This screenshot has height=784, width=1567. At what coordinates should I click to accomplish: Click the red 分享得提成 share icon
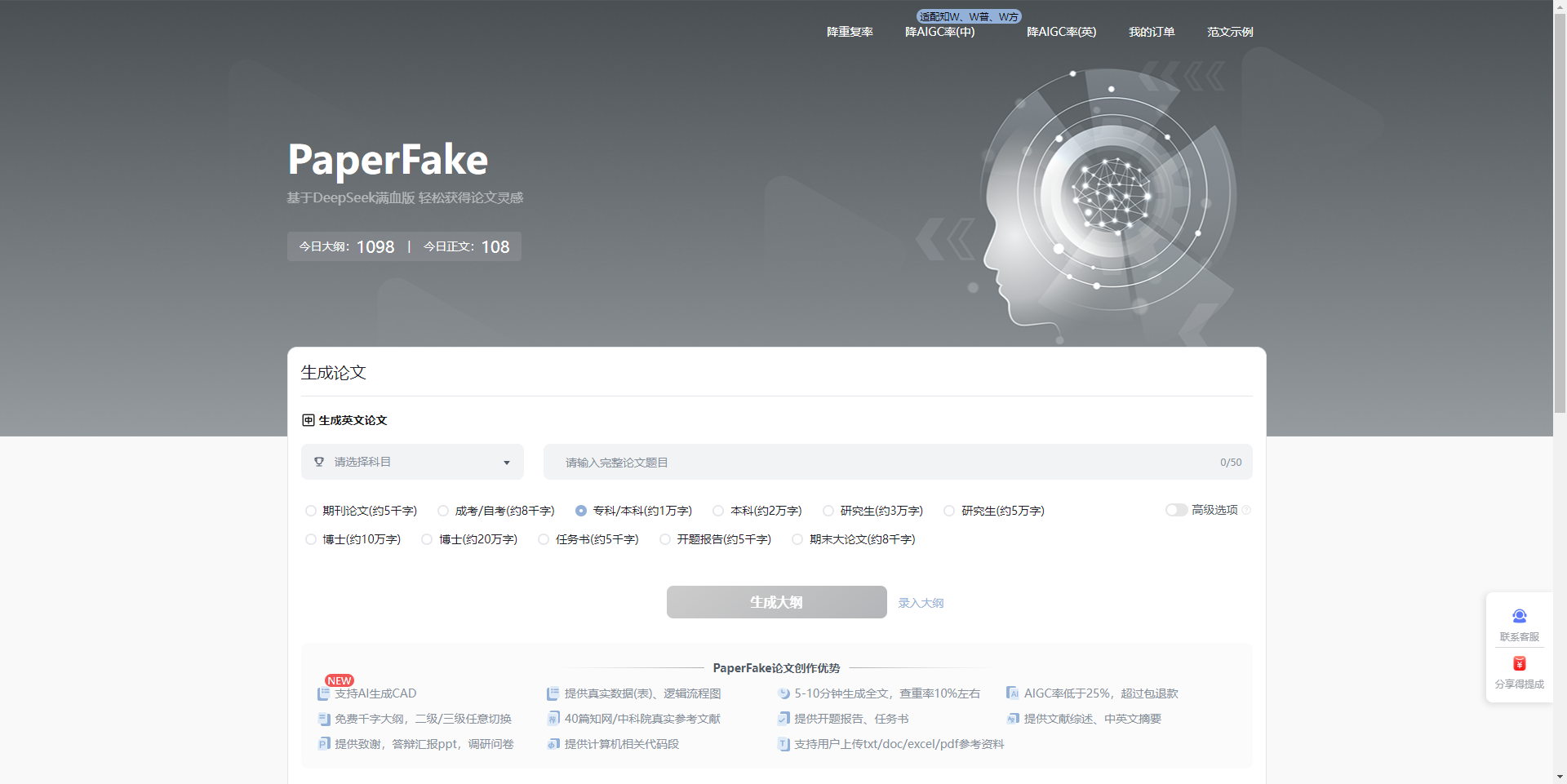[1519, 663]
